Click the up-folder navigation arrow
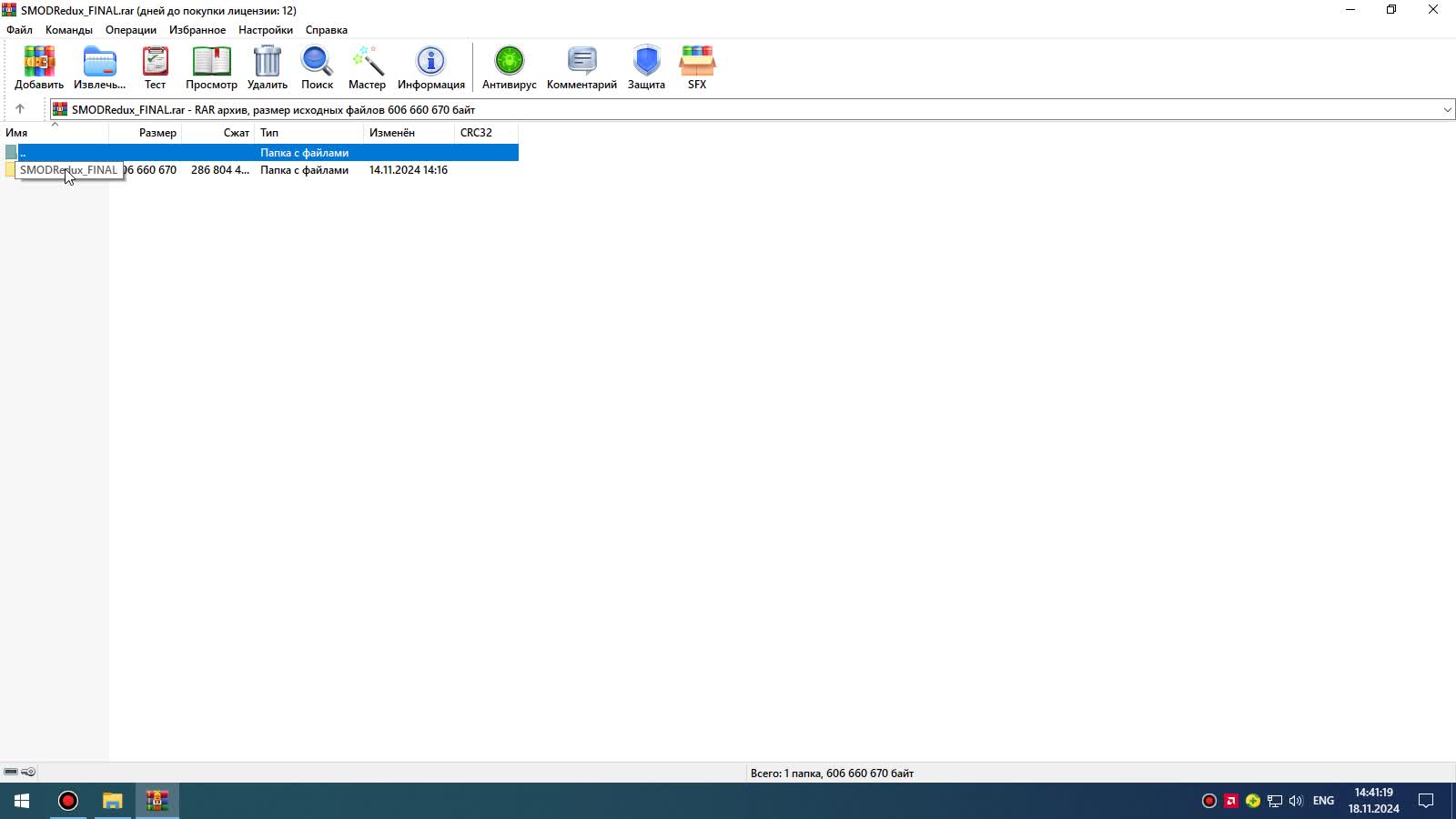 (20, 108)
